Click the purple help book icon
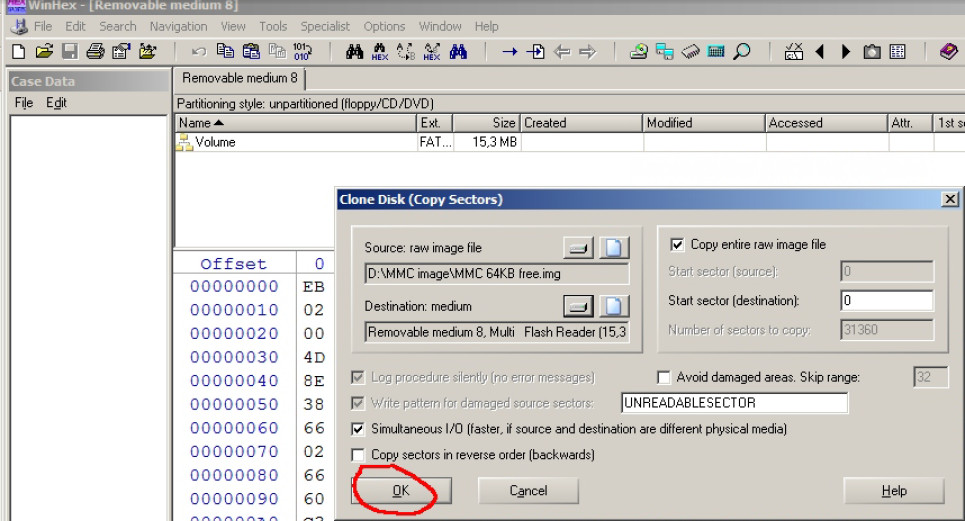Image resolution: width=965 pixels, height=521 pixels. [x=948, y=52]
